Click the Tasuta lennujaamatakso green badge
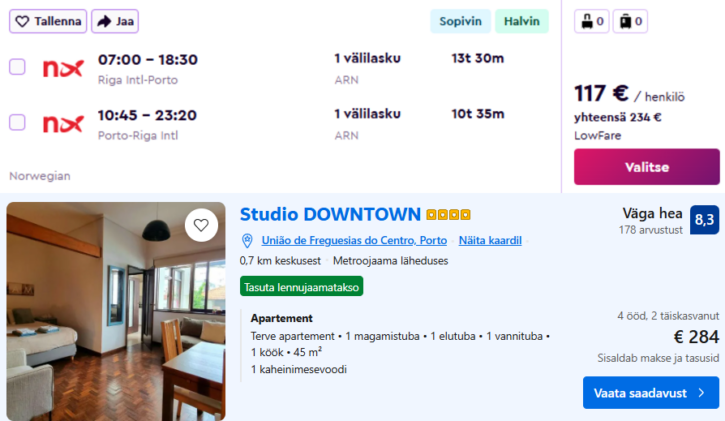The image size is (725, 421). pos(301,286)
